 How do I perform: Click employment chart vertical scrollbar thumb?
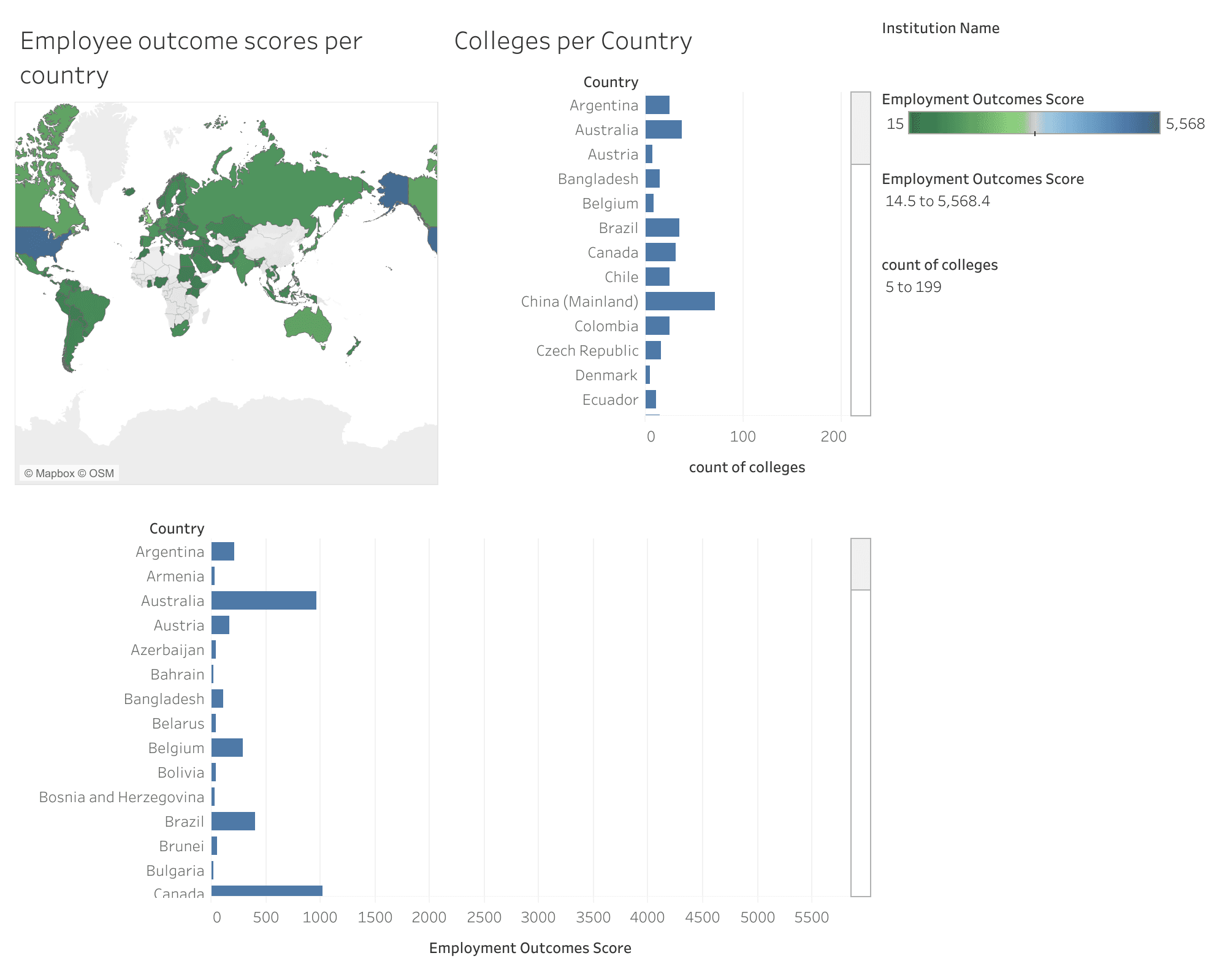point(860,564)
